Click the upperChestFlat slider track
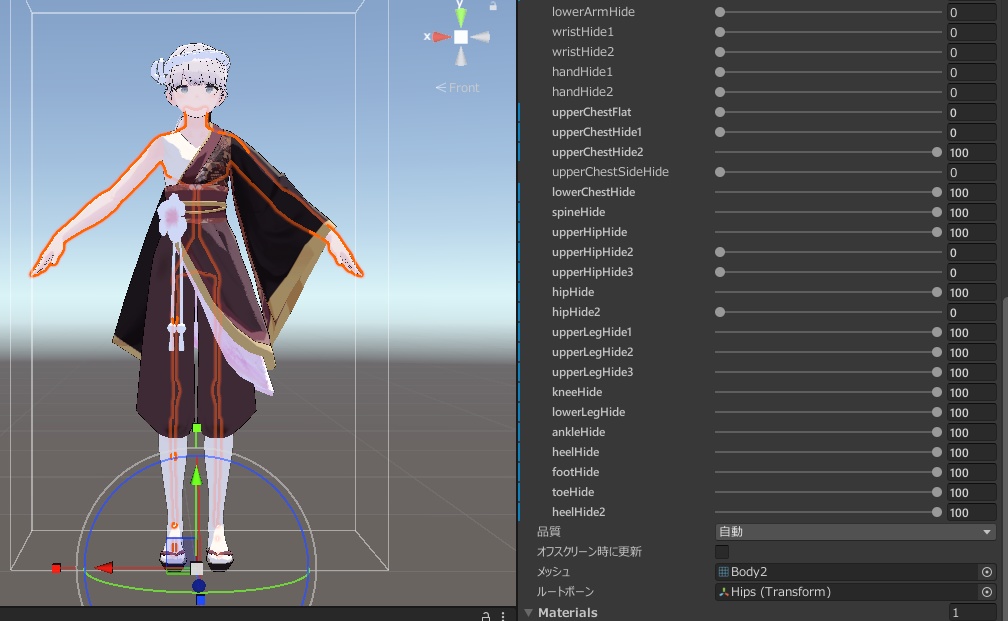The width and height of the screenshot is (1008, 621). click(x=829, y=112)
